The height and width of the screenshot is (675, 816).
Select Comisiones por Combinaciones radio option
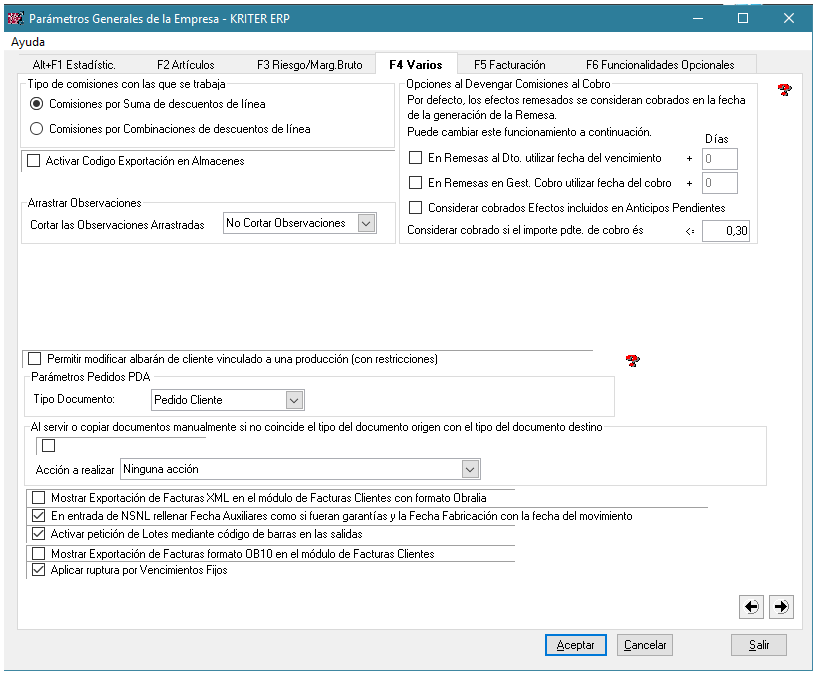tap(37, 129)
